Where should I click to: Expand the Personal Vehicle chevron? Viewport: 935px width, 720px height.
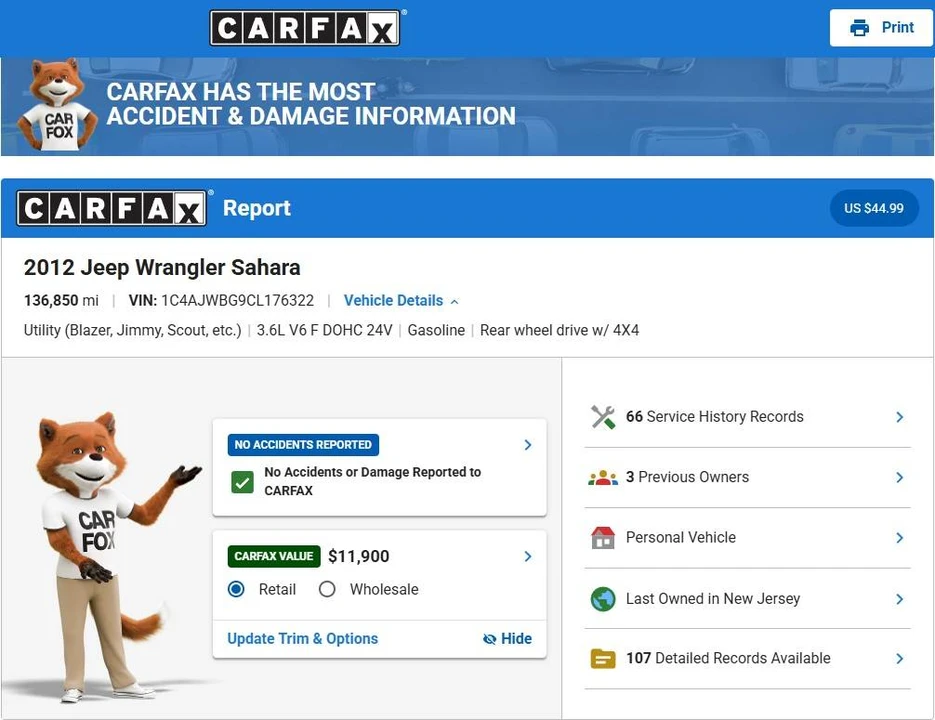click(x=900, y=537)
